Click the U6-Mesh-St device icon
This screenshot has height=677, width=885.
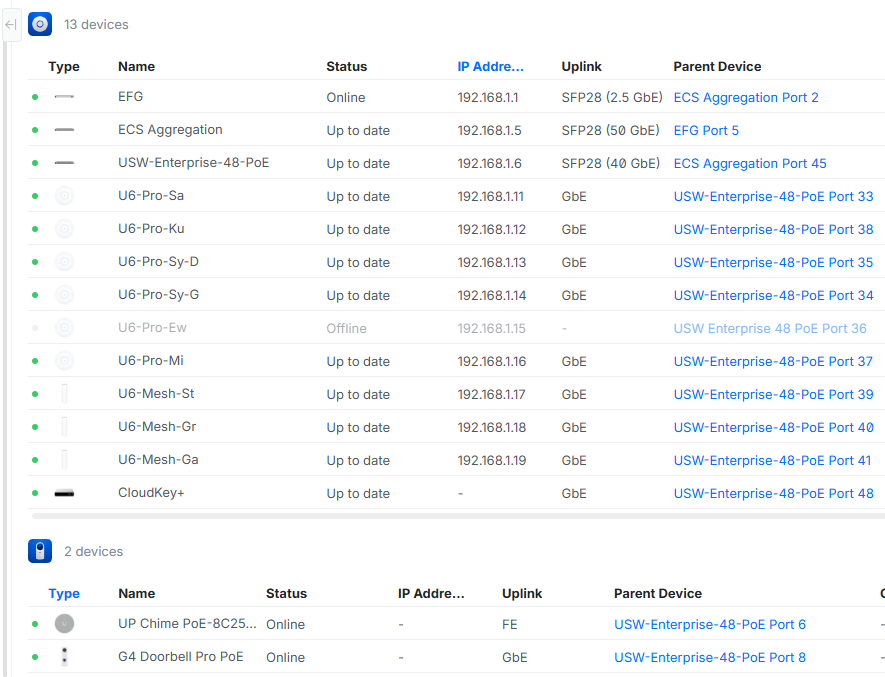coord(64,394)
